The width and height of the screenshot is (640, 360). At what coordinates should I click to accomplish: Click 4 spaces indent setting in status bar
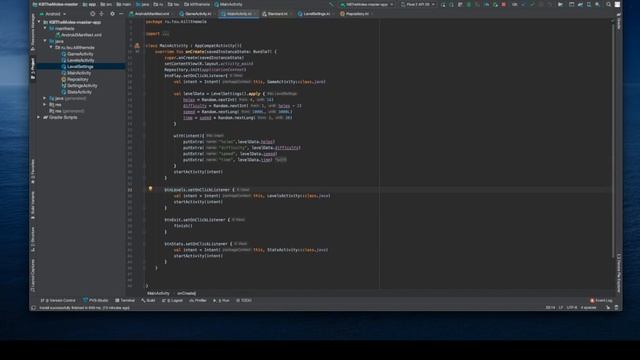click(588, 308)
